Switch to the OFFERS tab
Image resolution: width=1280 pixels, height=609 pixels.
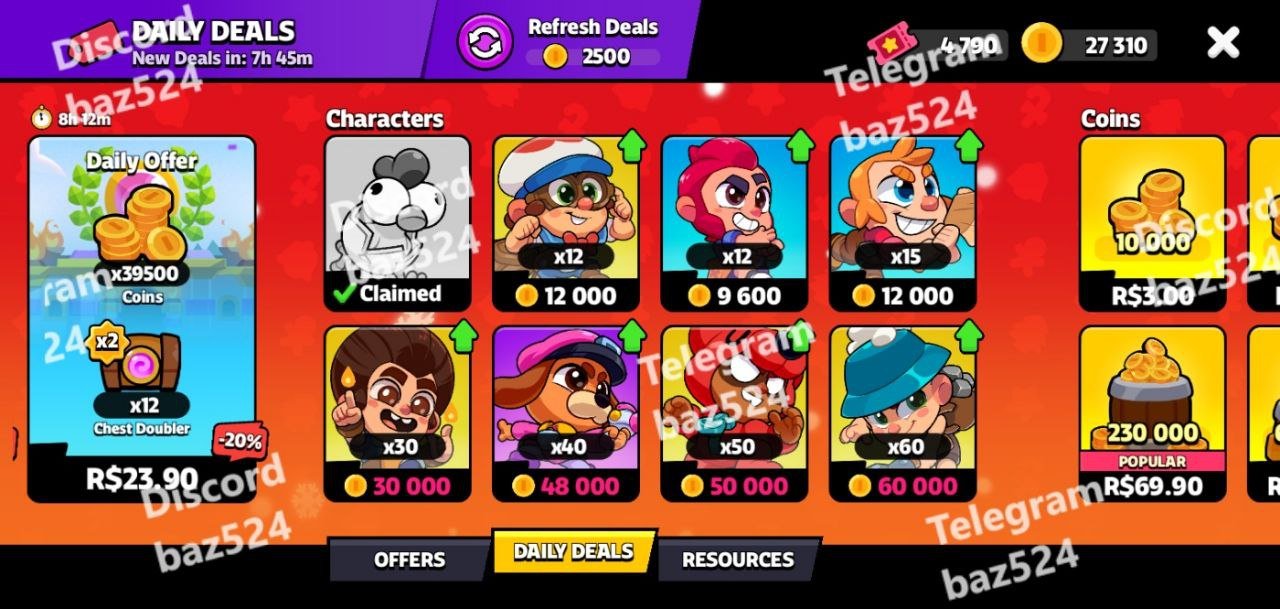409,560
